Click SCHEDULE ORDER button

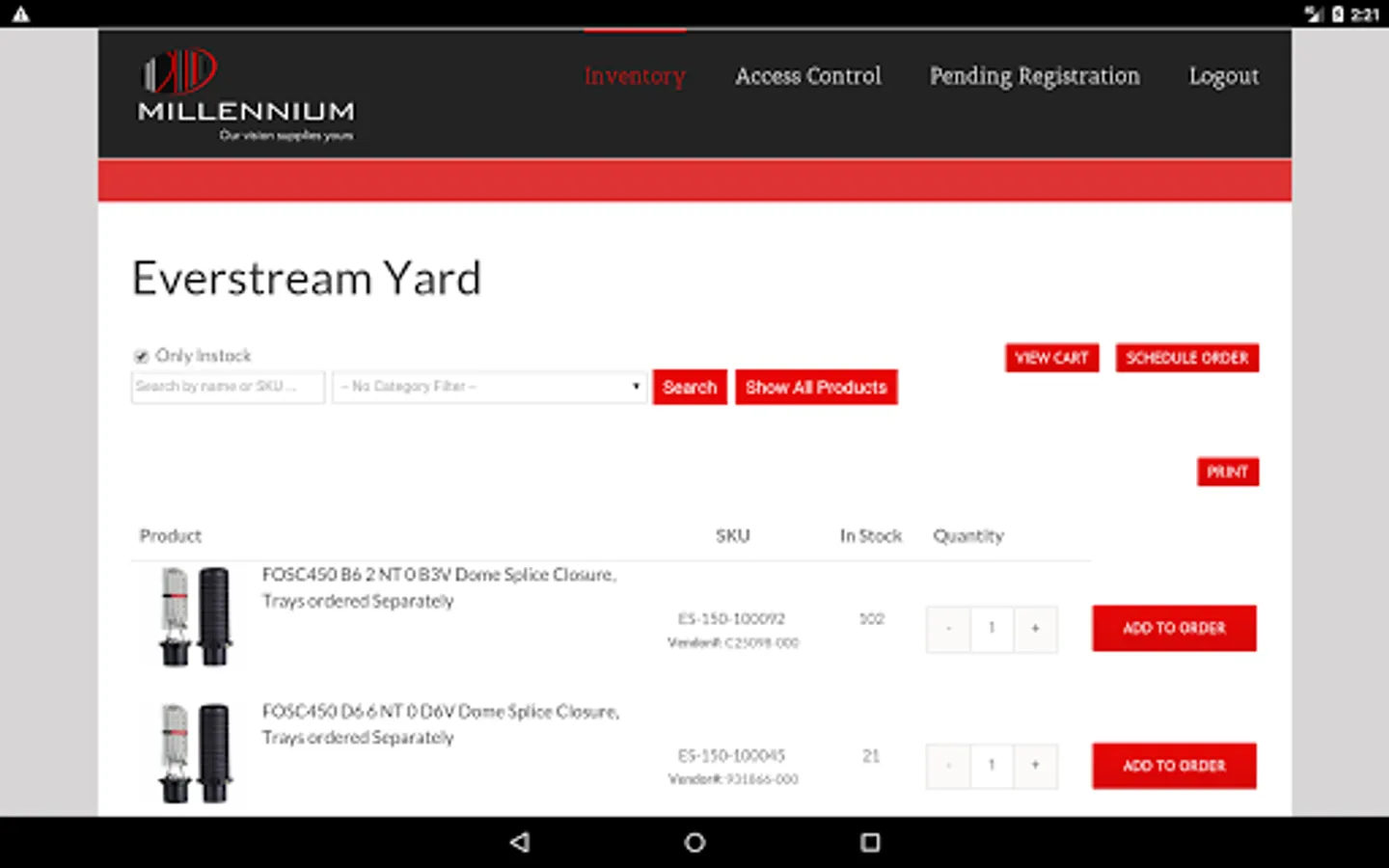[x=1187, y=358]
